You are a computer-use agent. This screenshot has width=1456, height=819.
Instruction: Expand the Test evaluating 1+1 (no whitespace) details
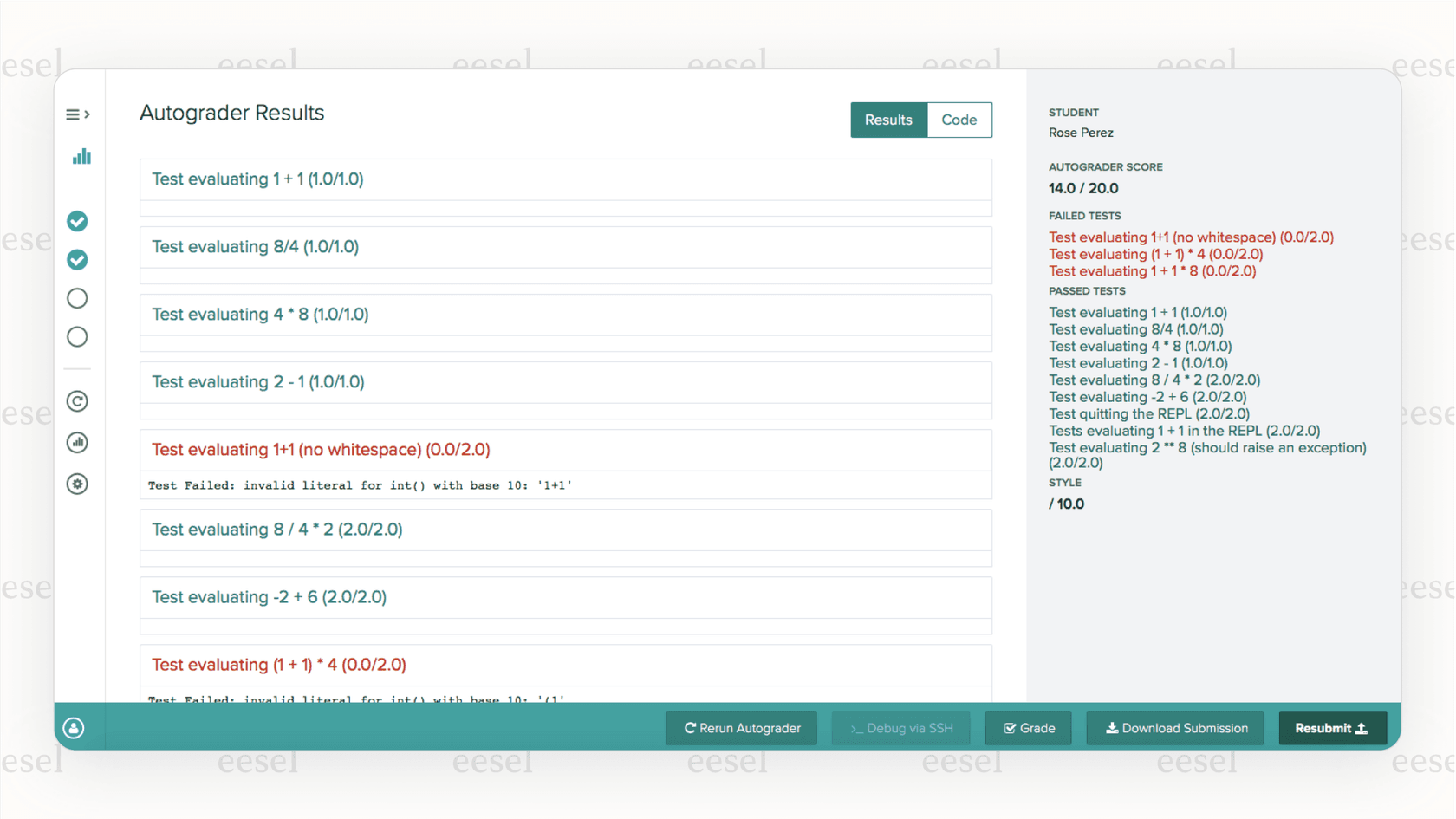pyautogui.click(x=321, y=449)
